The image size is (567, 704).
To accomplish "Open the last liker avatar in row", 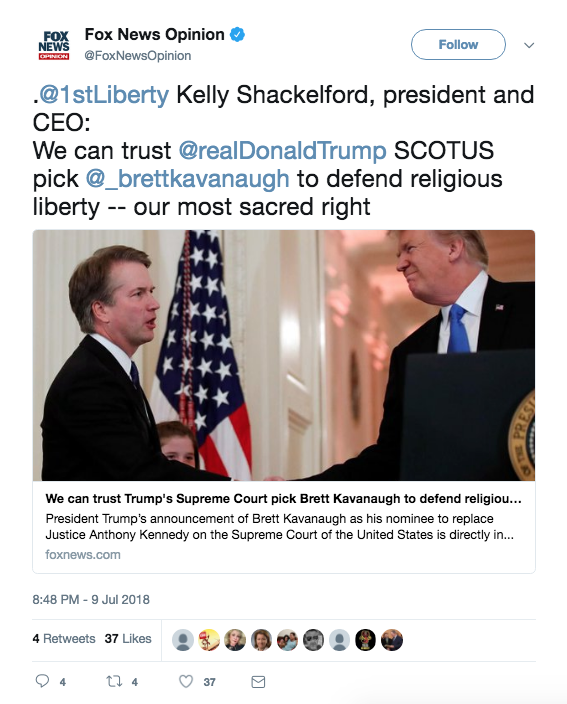I will click(392, 640).
